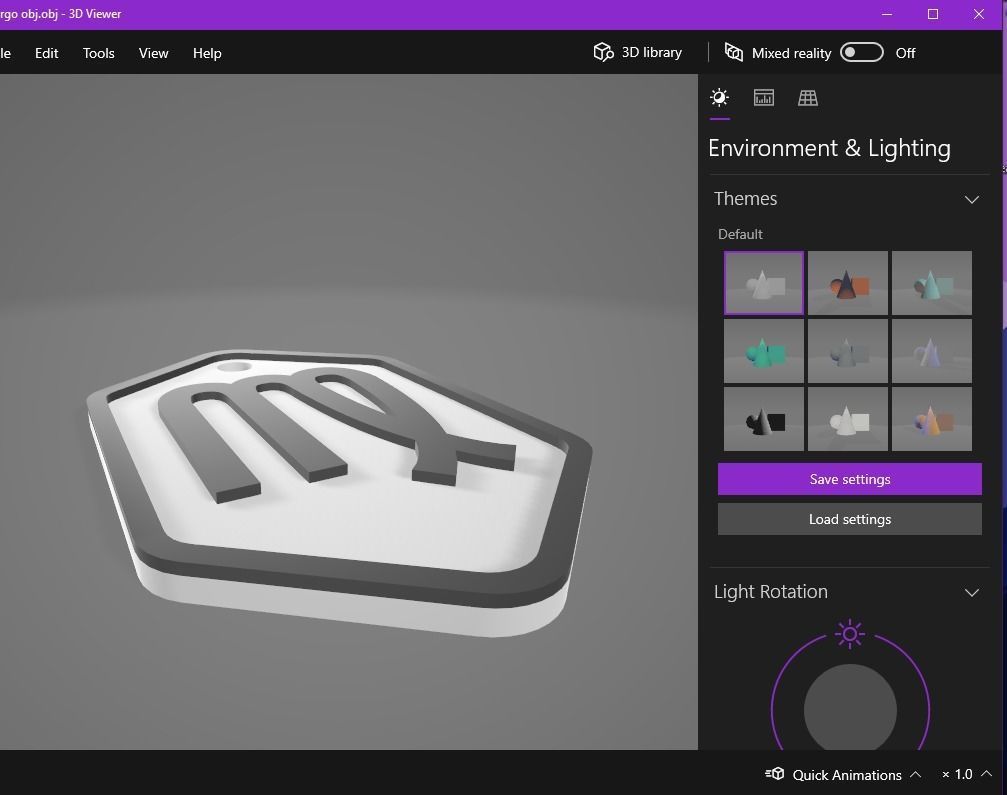
Task: Maximize the 3D Viewer window
Action: [x=933, y=14]
